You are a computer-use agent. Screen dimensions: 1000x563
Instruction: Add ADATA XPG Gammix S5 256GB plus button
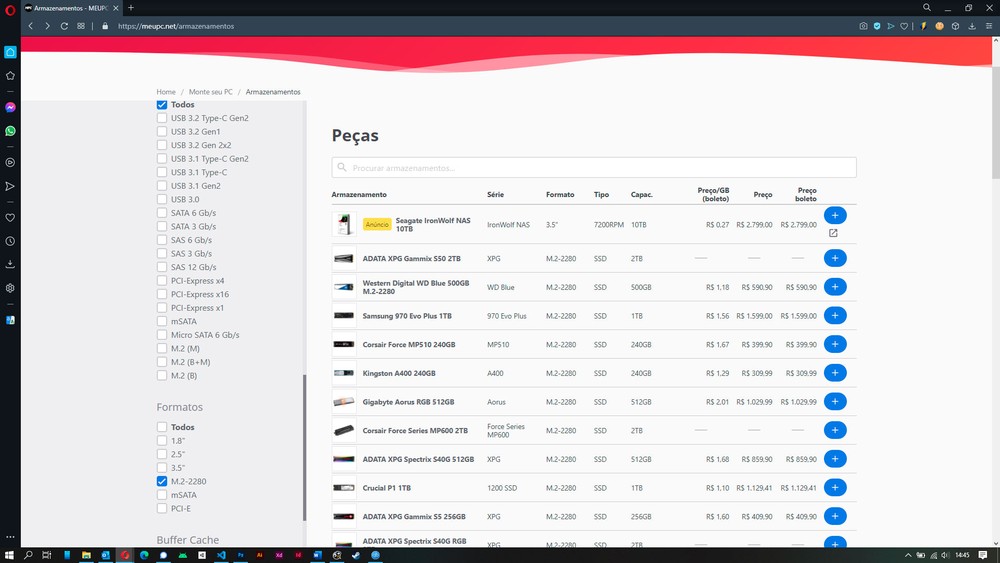tap(835, 516)
